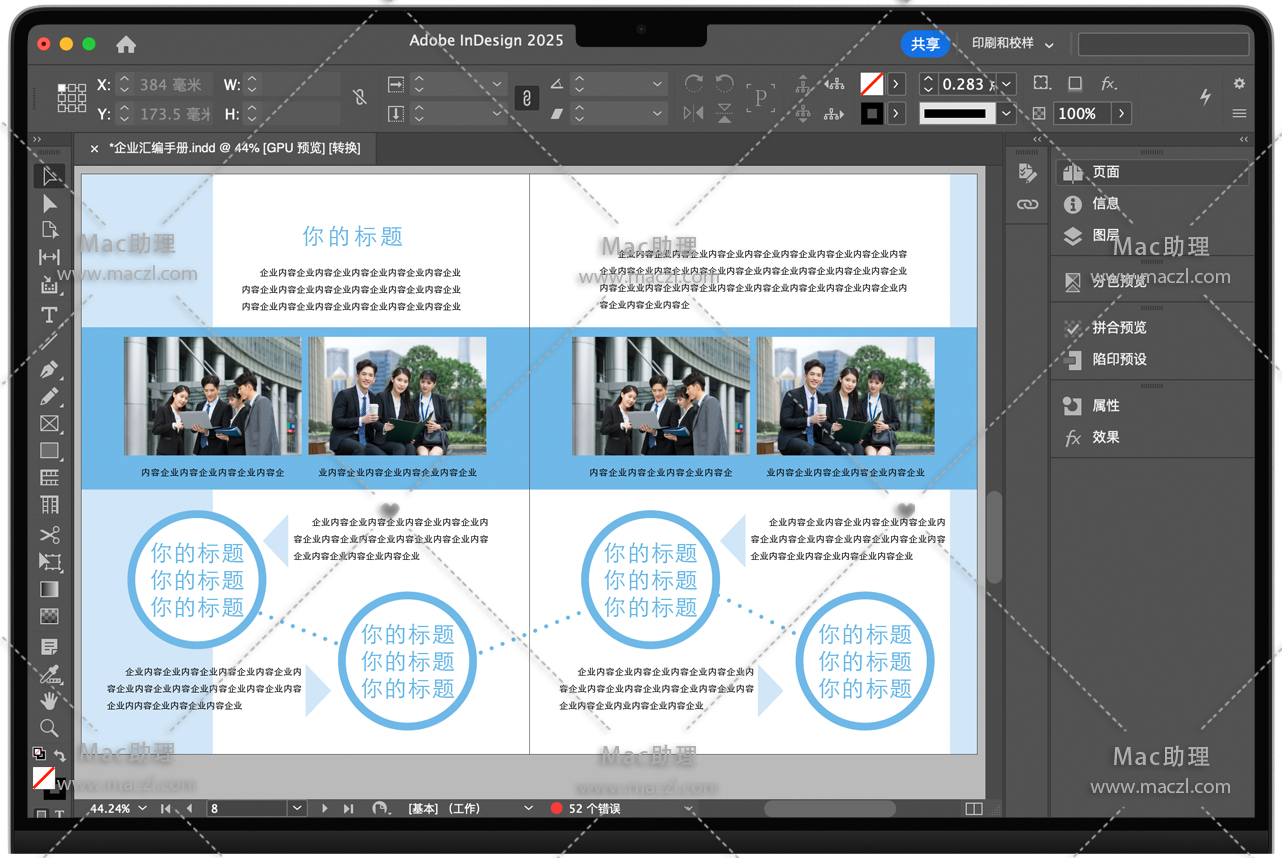
Task: Select the Hand tool
Action: coord(49,701)
